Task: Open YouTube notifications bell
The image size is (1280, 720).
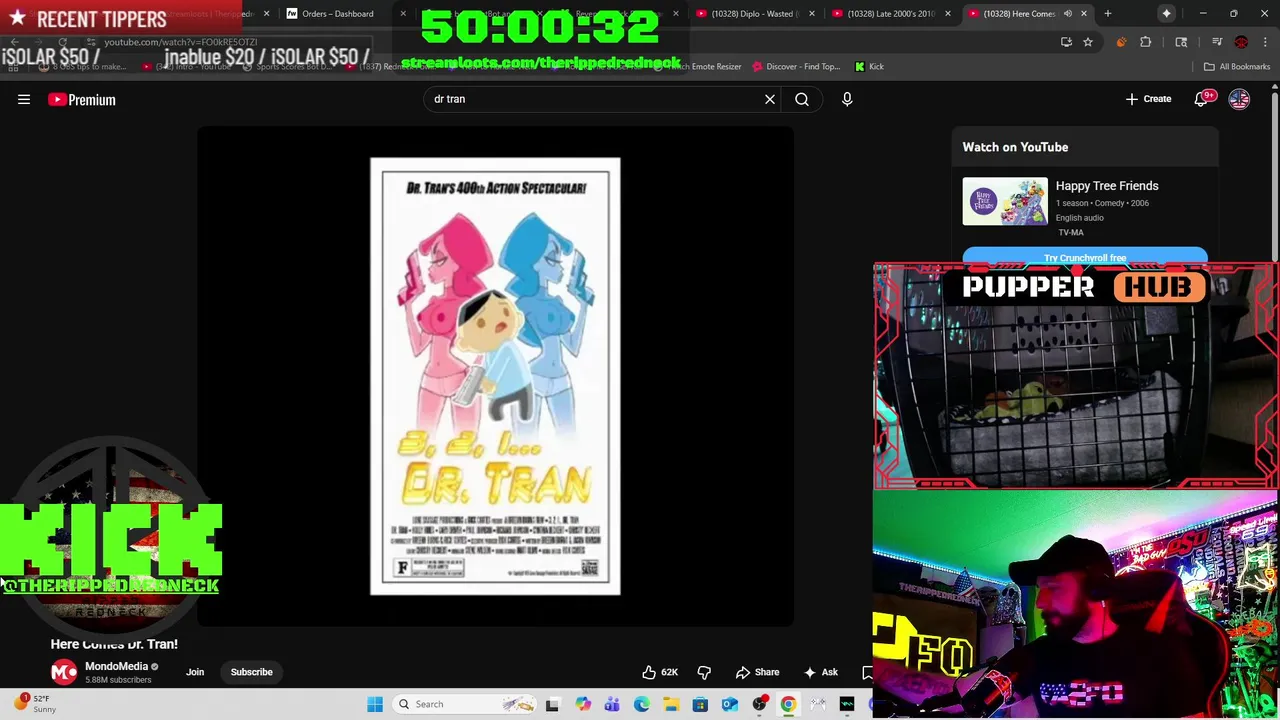Action: click(x=1202, y=99)
